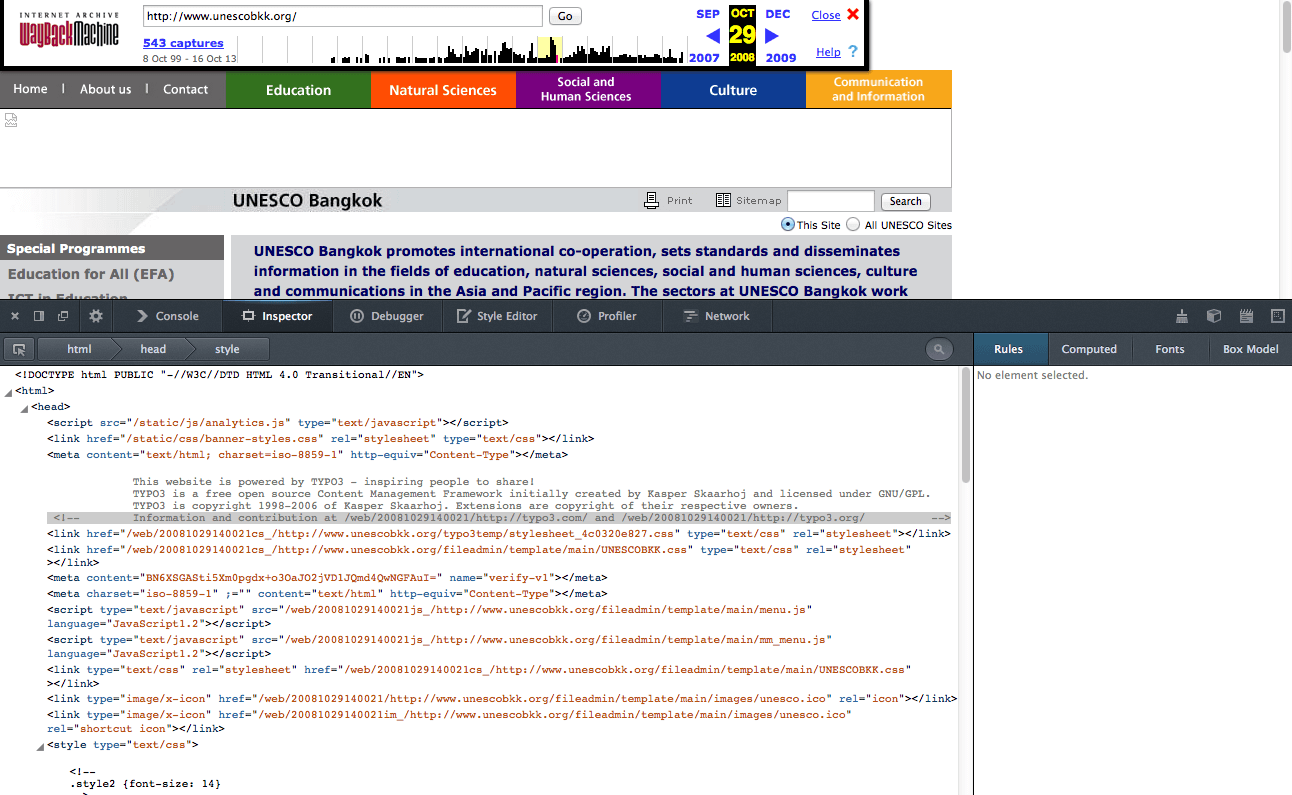Click the blue question mark help icon

853,51
